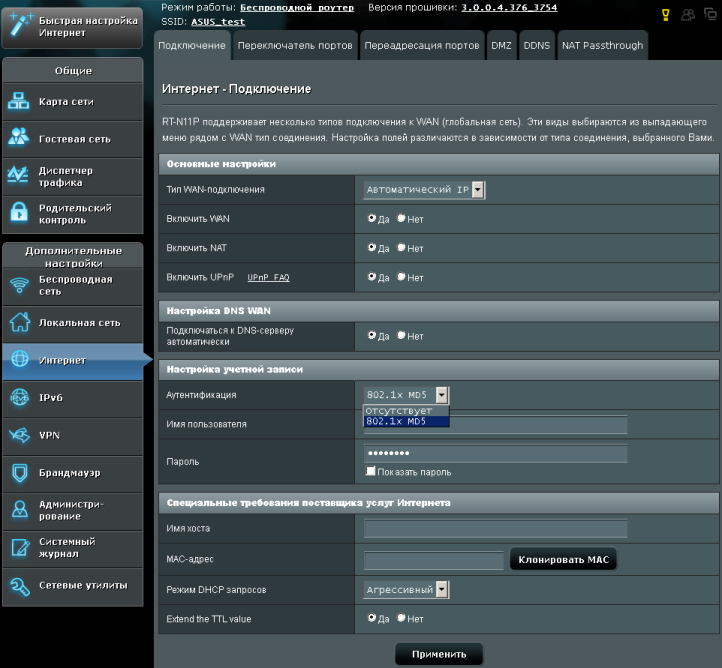The height and width of the screenshot is (668, 722).
Task: Open the DMZ tab
Action: (501, 46)
